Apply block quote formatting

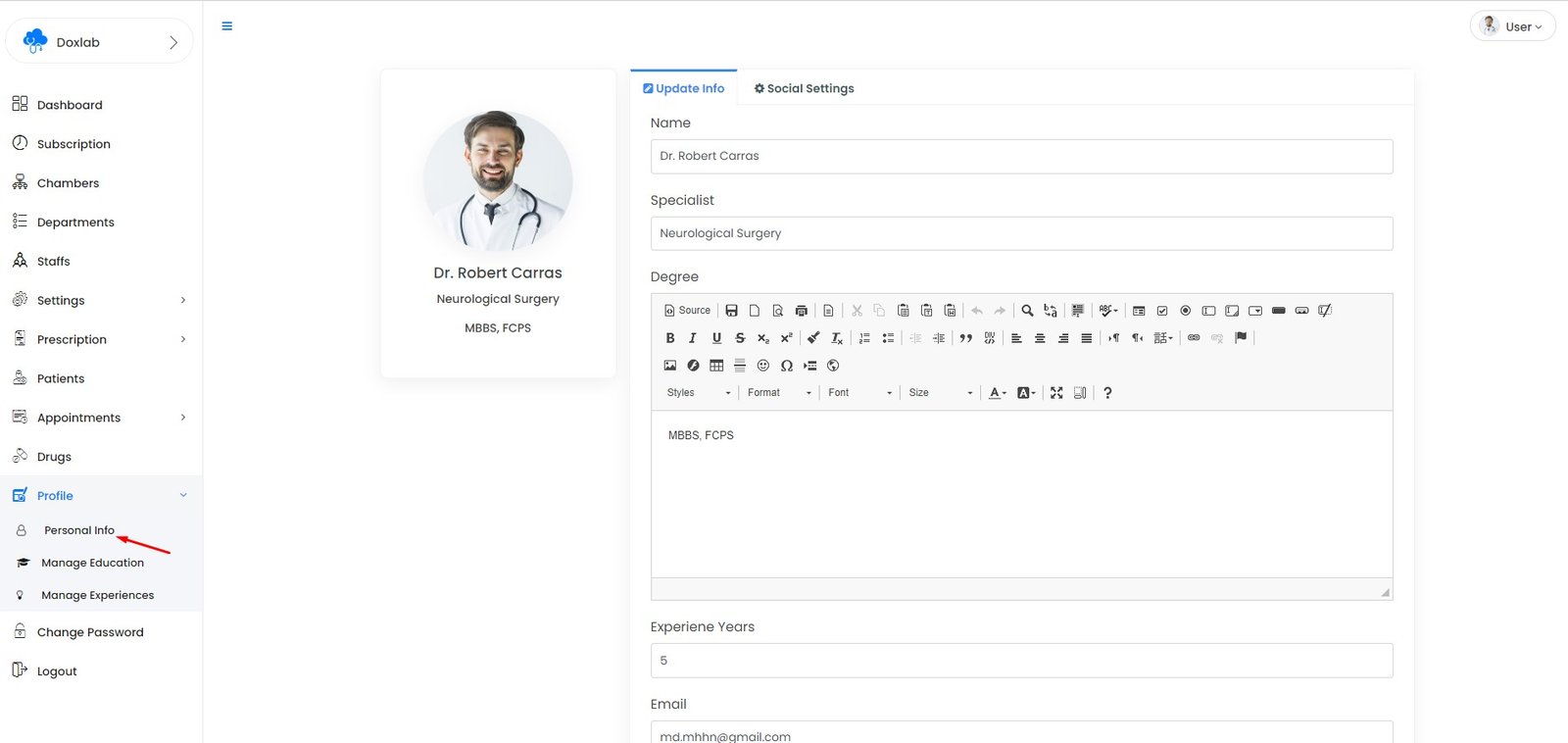(966, 338)
